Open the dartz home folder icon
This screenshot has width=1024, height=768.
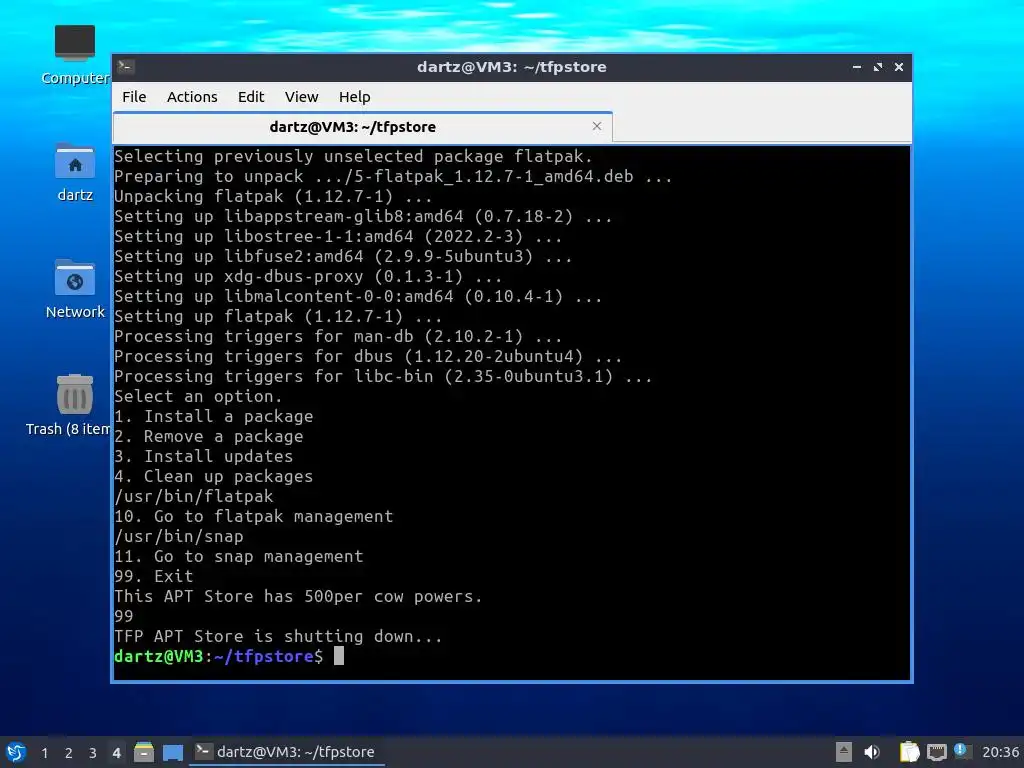click(75, 172)
